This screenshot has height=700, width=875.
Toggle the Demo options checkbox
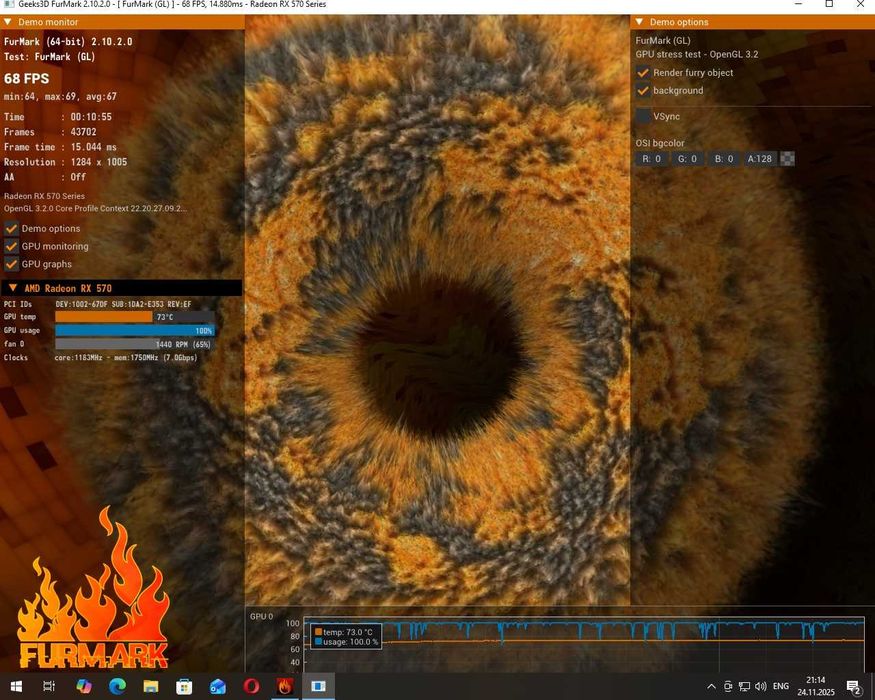tap(11, 228)
